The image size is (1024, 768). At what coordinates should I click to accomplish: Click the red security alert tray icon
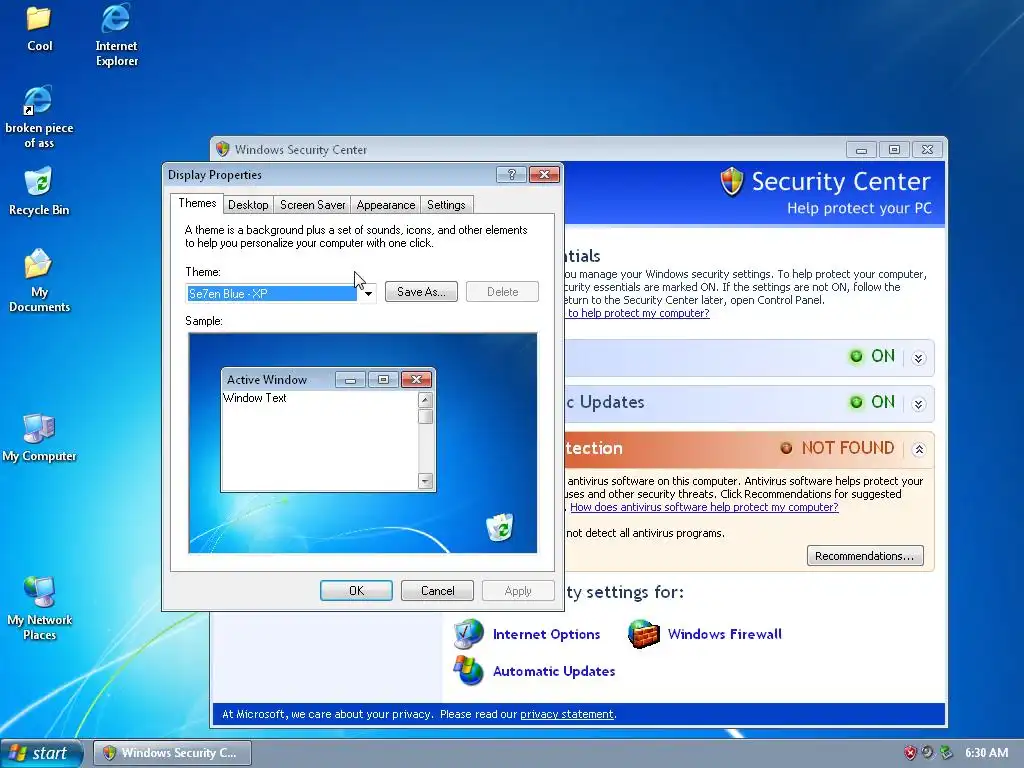[x=910, y=753]
